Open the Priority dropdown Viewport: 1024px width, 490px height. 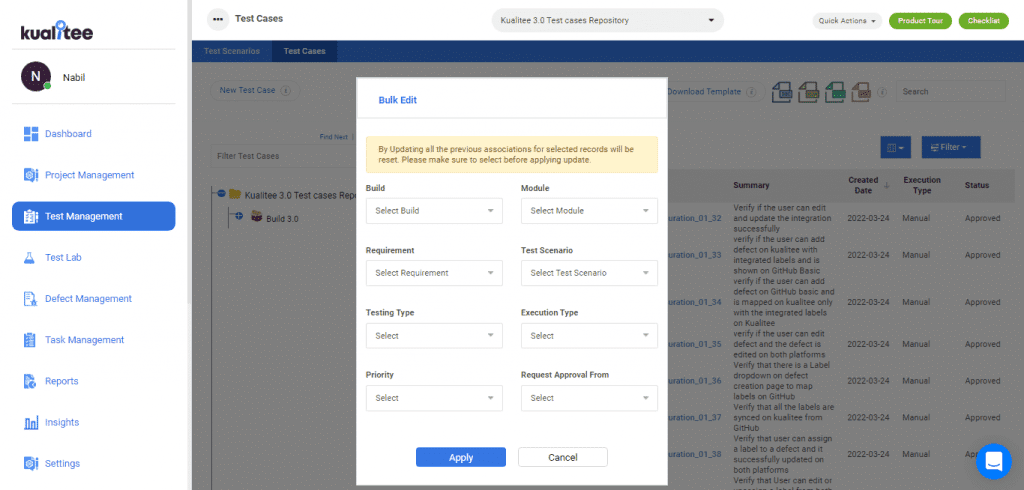(x=434, y=398)
